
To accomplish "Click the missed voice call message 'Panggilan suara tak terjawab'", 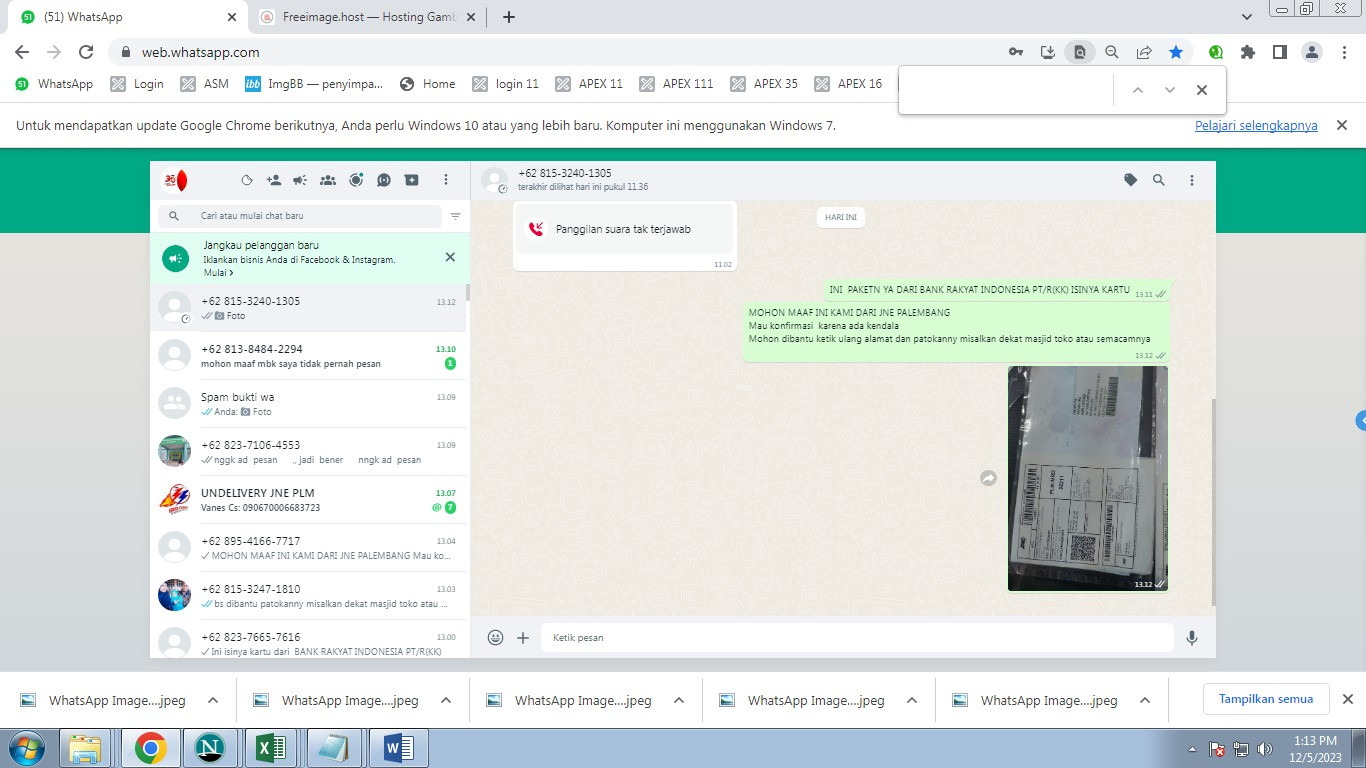I will [x=624, y=229].
